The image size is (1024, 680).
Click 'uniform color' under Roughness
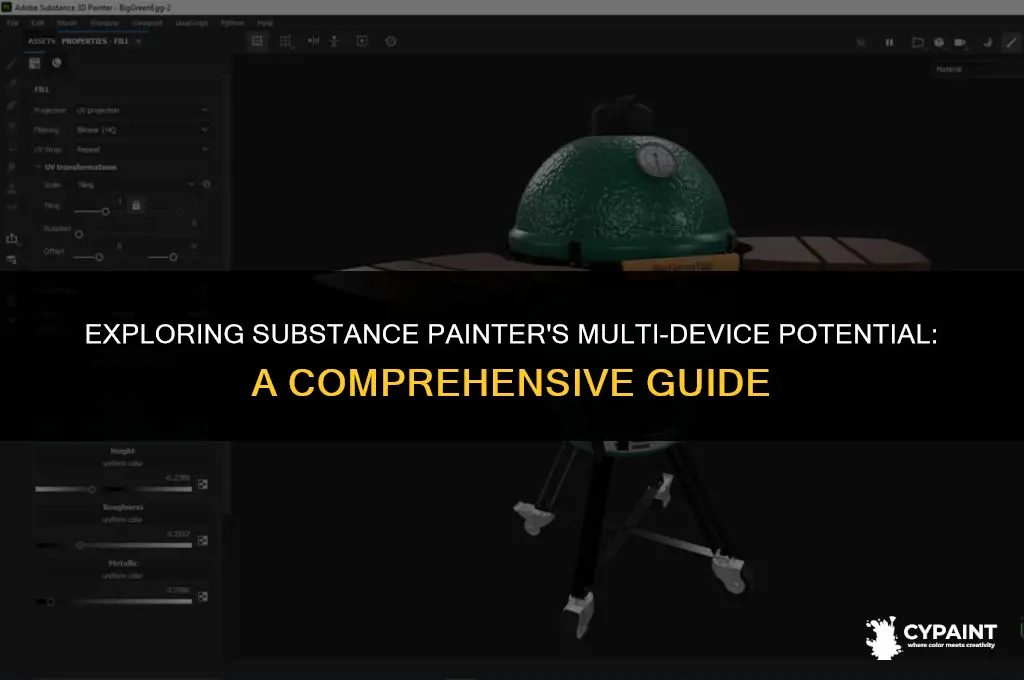(x=122, y=519)
